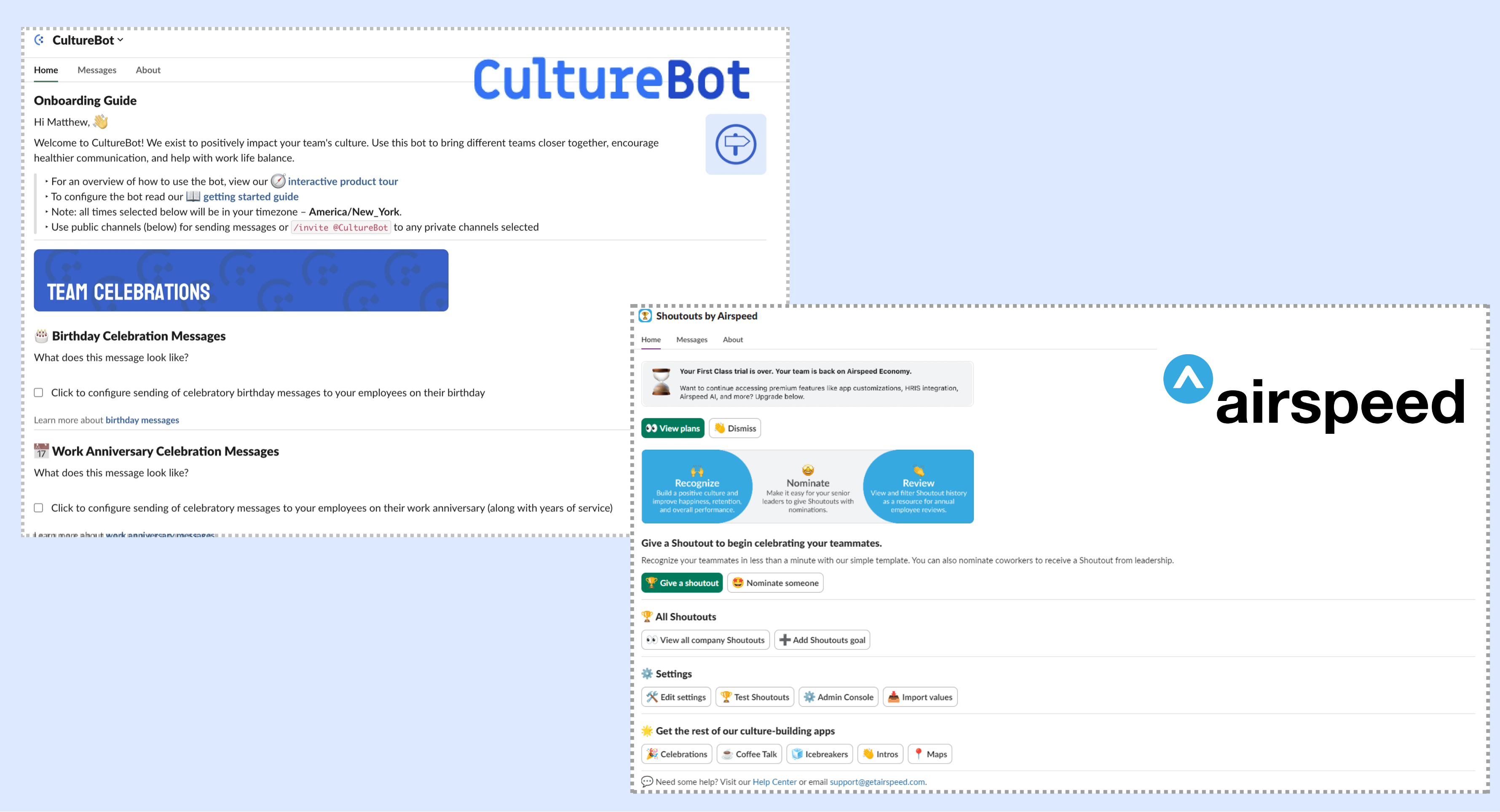Click the waving hand emoji after Hi Matthew
The height and width of the screenshot is (812, 1500).
(x=101, y=121)
